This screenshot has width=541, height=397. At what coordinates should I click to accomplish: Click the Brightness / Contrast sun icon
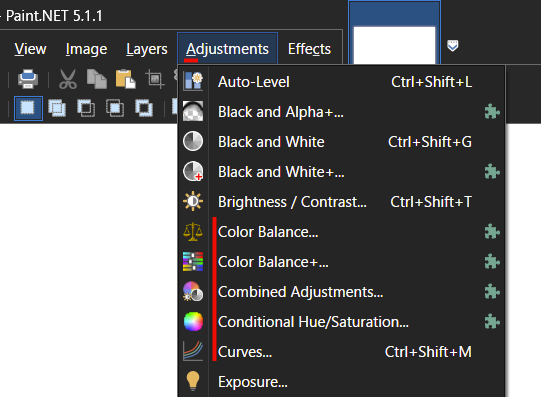[193, 201]
